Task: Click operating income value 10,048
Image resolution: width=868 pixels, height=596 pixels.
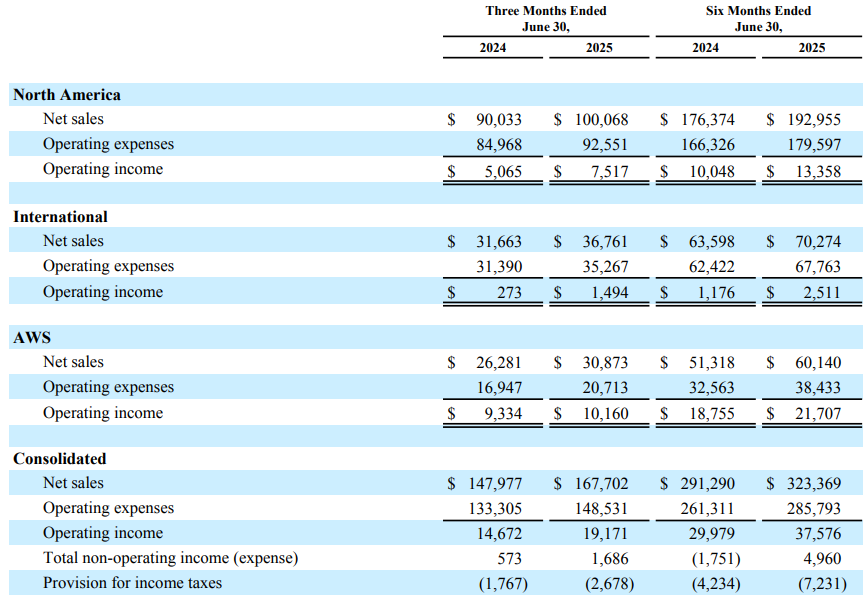Action: pyautogui.click(x=712, y=172)
